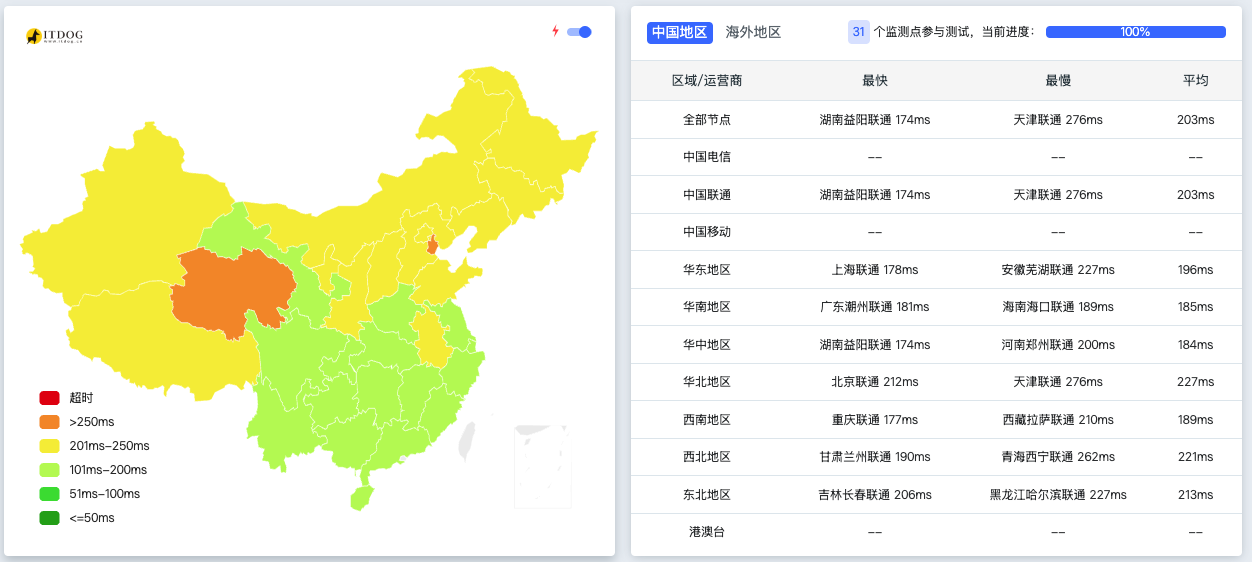This screenshot has height=562, width=1252.
Task: Click the red lightning bolt icon
Action: click(556, 31)
